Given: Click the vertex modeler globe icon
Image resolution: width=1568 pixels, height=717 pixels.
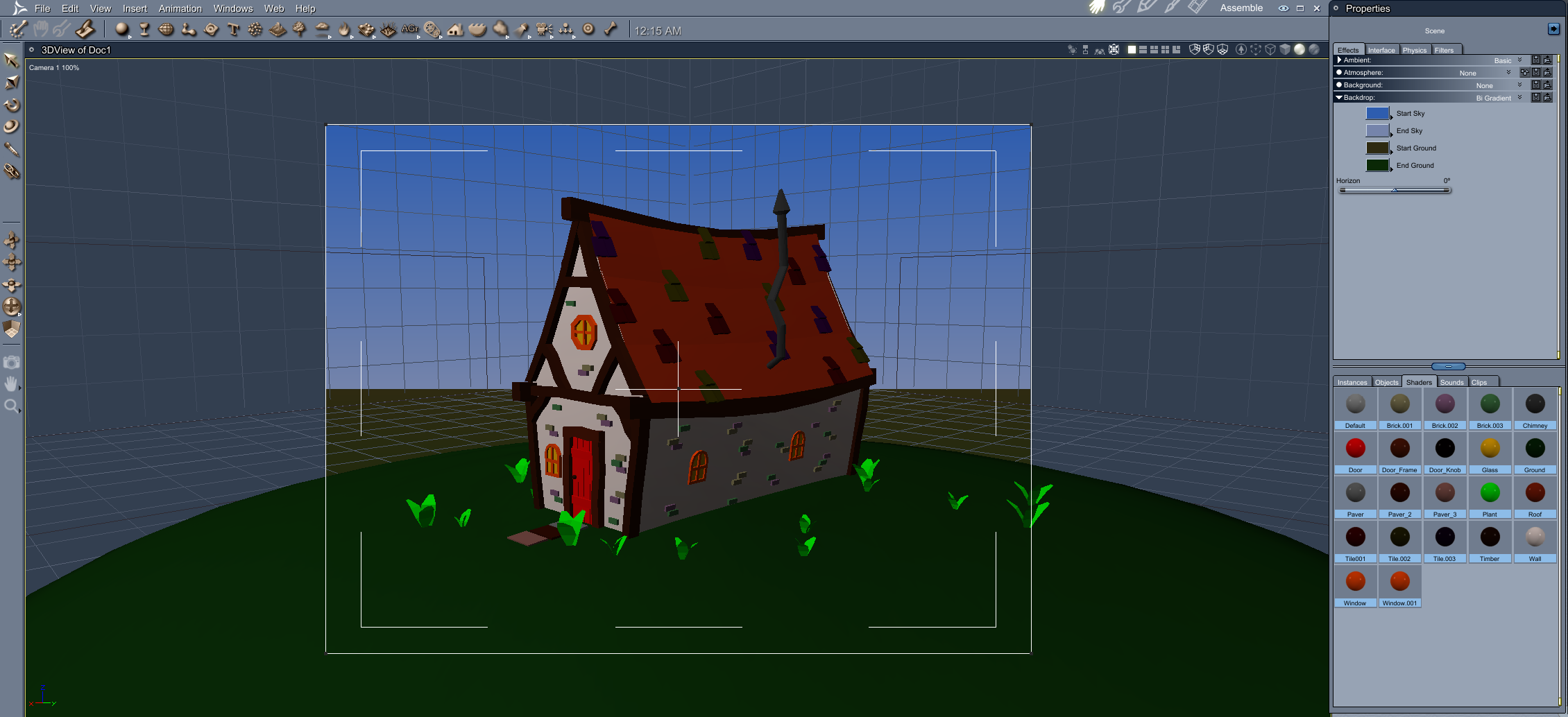Looking at the screenshot, I should click(x=167, y=29).
